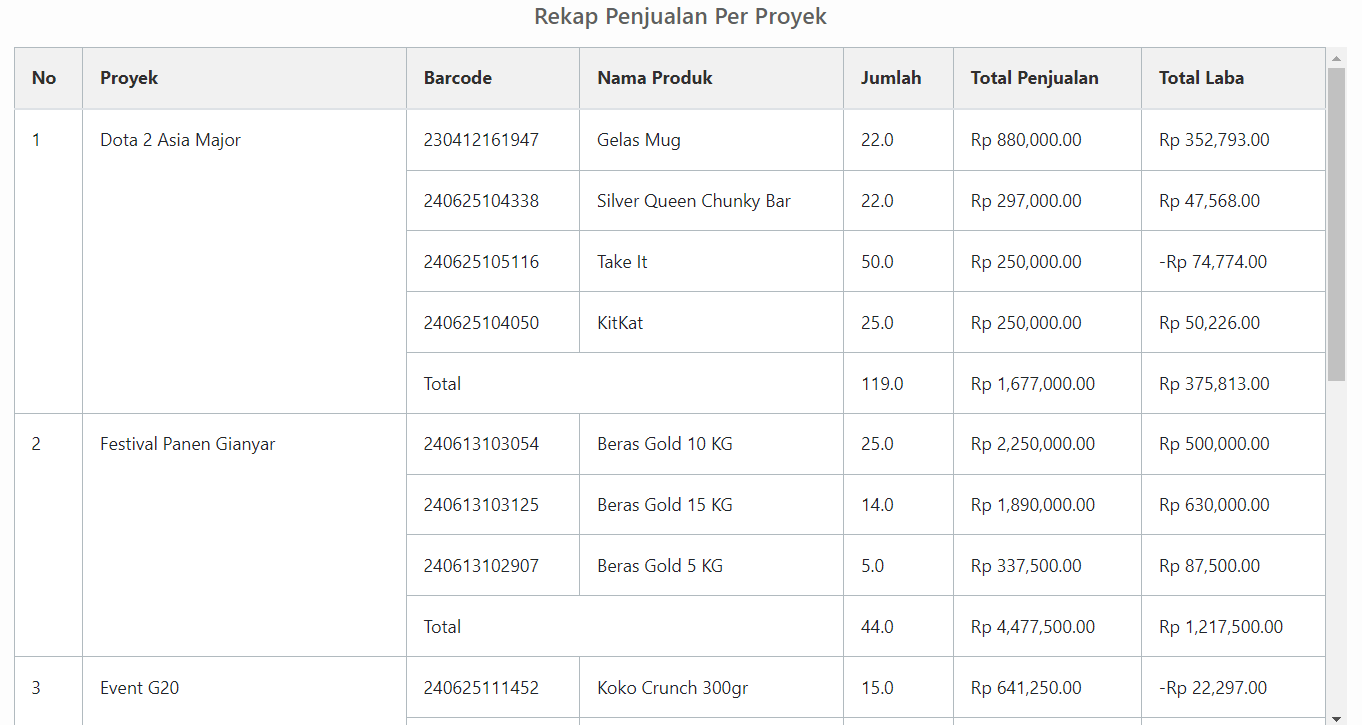Click the scrollbar down arrow
This screenshot has width=1362, height=725.
coord(1336,717)
